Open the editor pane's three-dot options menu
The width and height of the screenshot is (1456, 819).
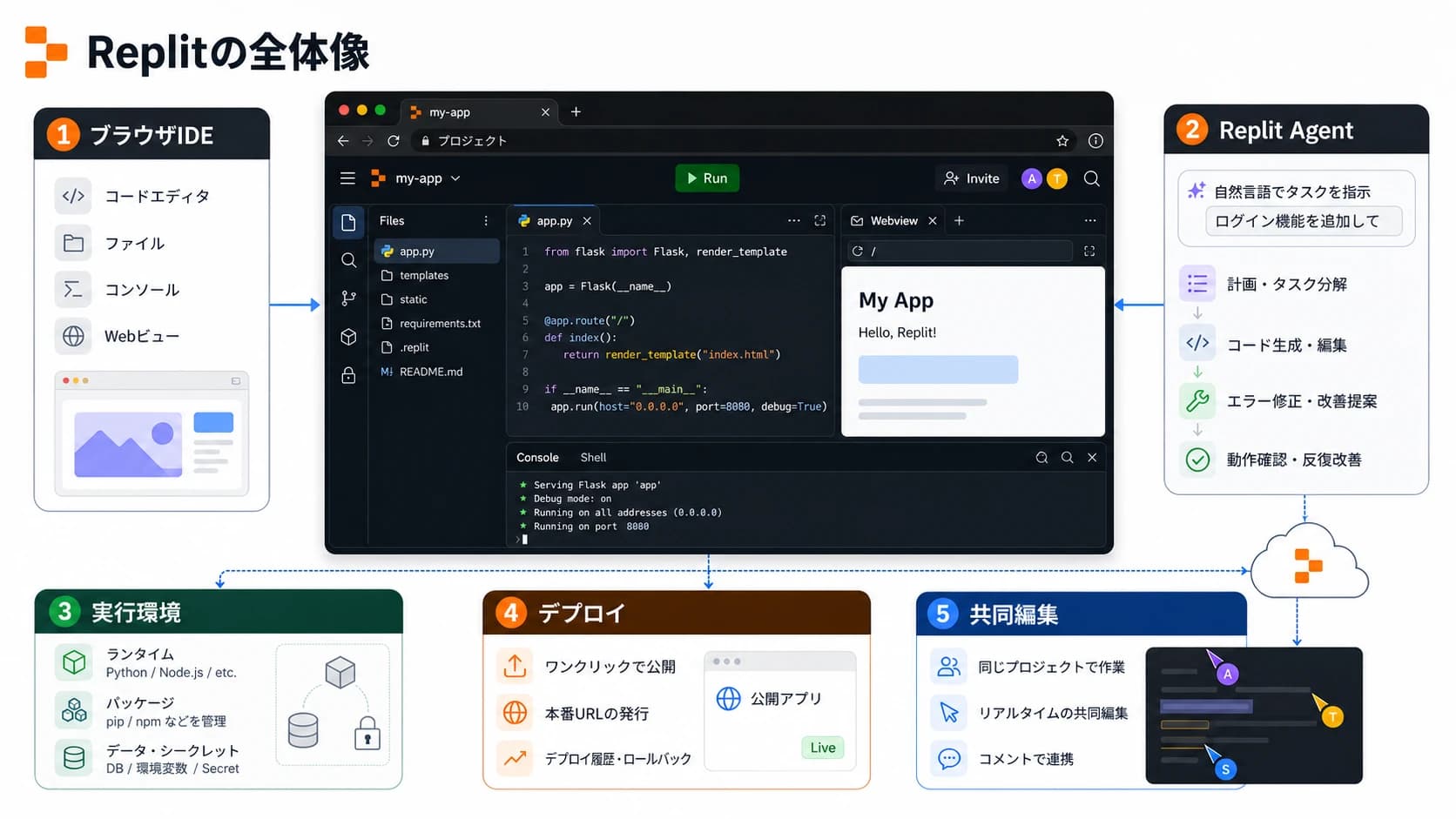tap(794, 221)
